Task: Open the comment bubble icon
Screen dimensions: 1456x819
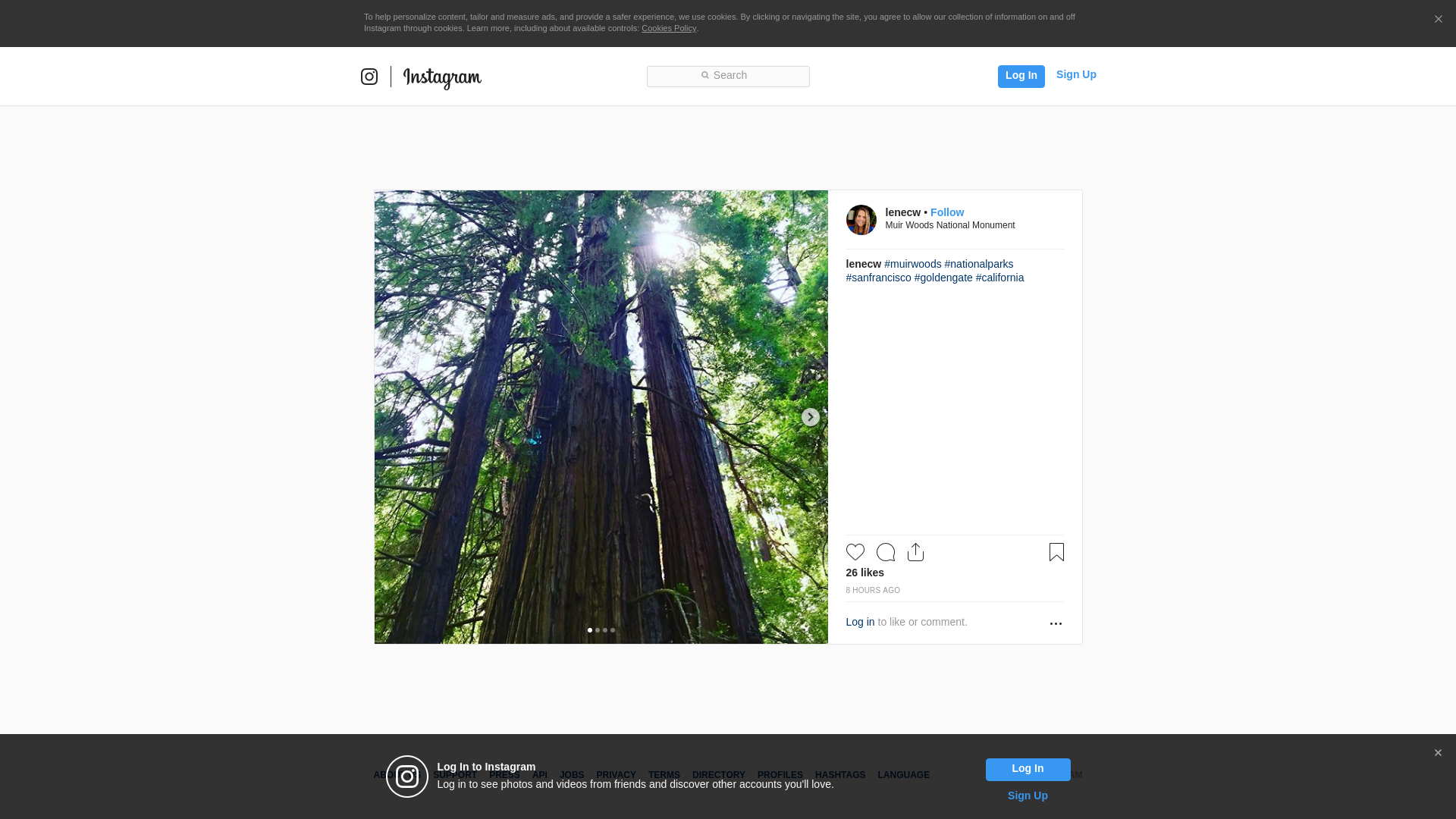Action: [885, 552]
